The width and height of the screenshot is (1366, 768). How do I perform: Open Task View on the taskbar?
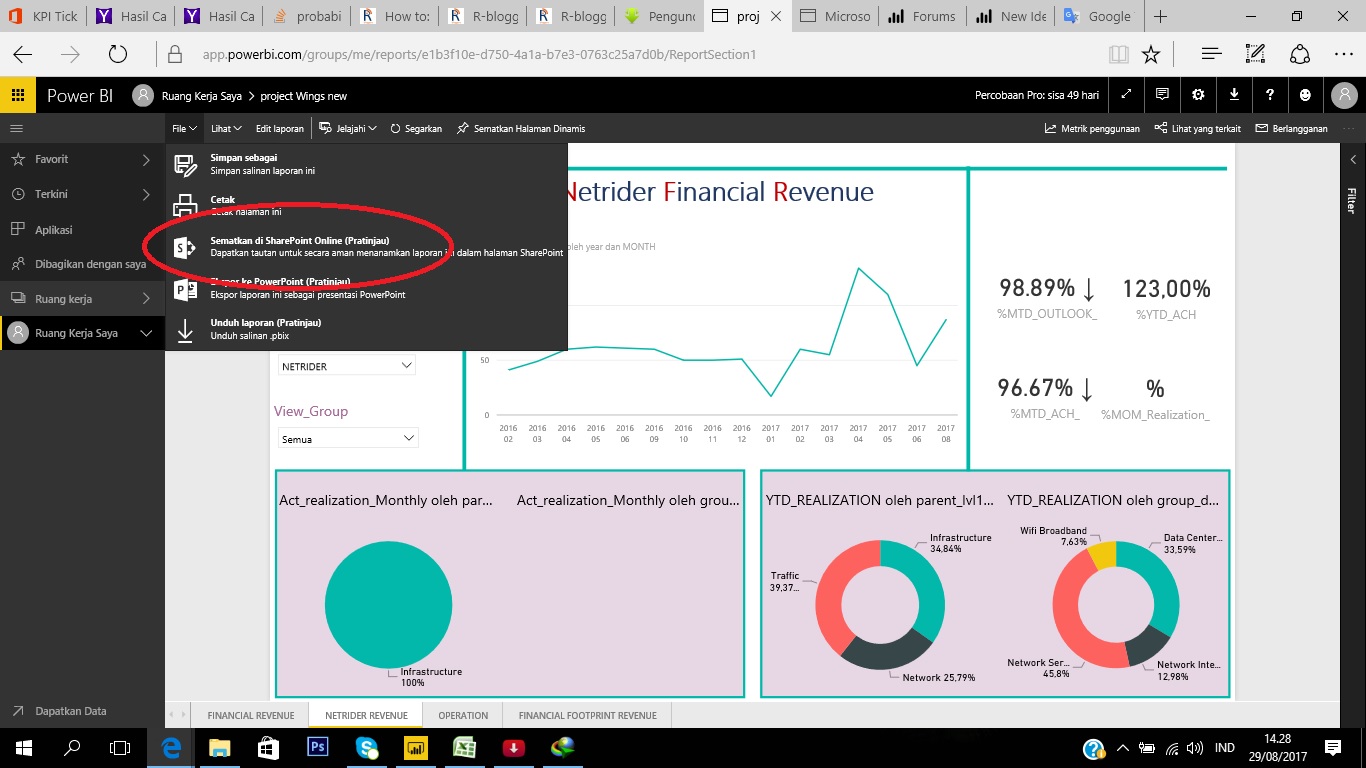coord(120,747)
